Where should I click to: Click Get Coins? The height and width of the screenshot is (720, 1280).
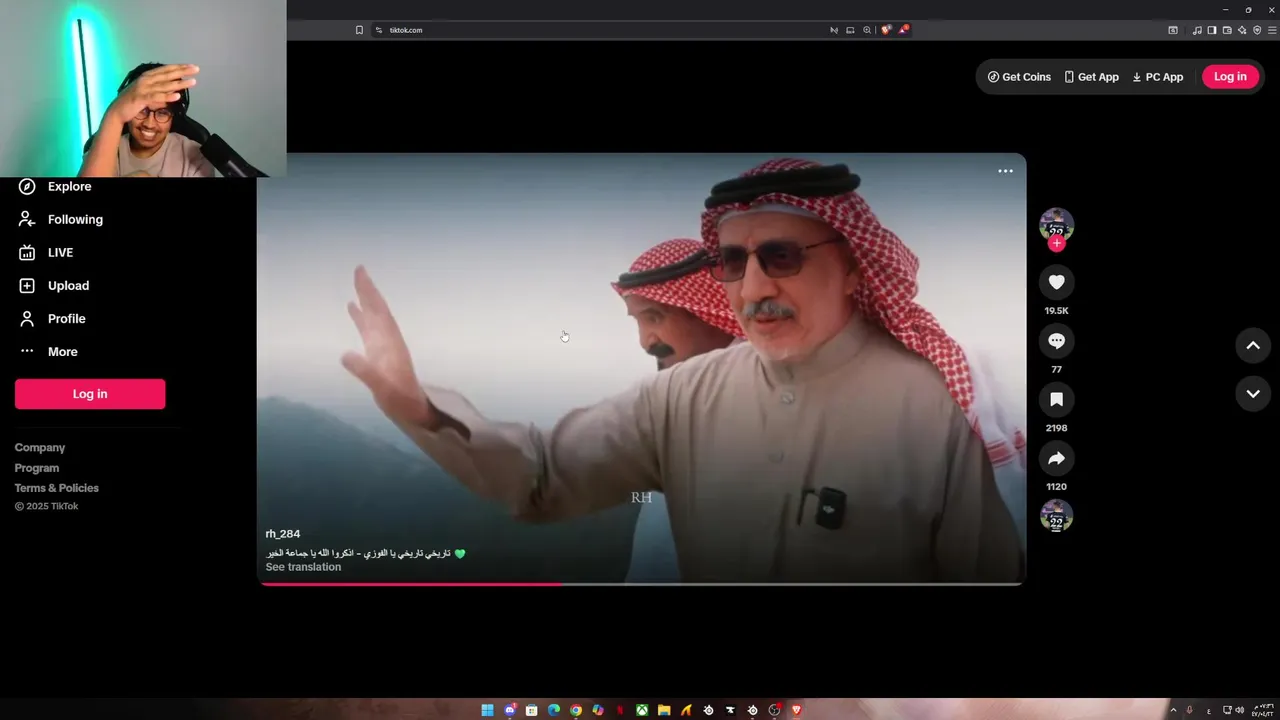[x=1019, y=77]
